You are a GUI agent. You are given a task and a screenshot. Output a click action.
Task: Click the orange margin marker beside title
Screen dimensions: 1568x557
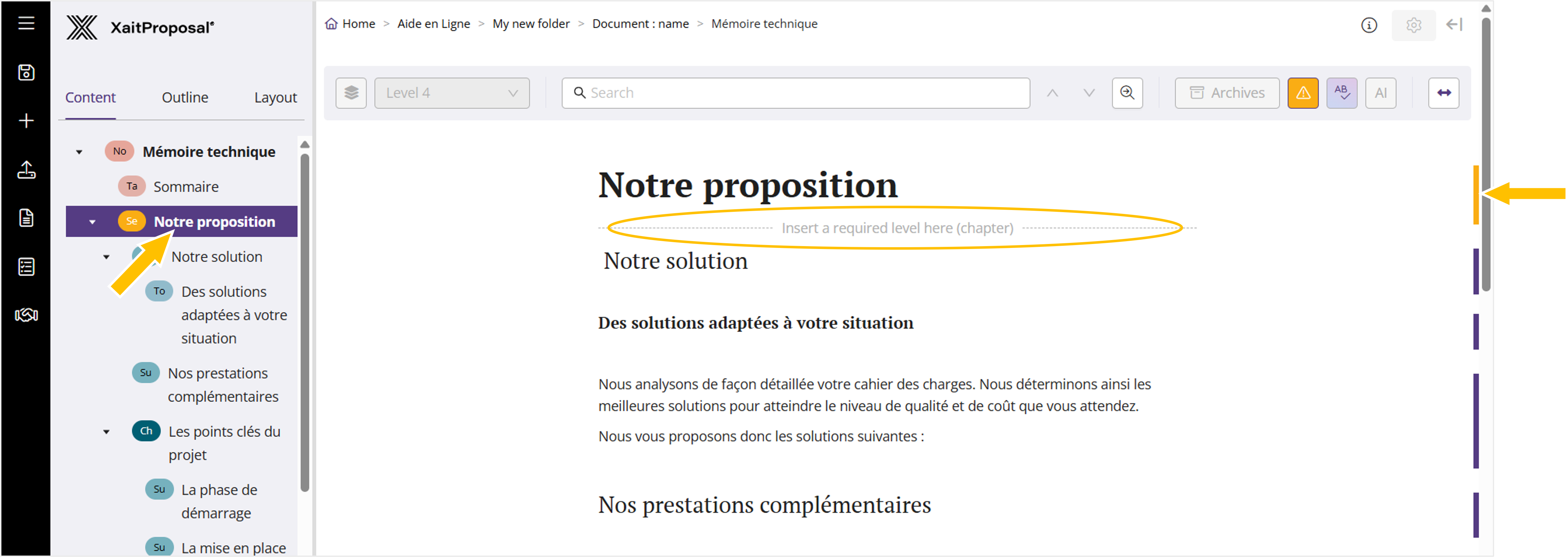(1475, 195)
